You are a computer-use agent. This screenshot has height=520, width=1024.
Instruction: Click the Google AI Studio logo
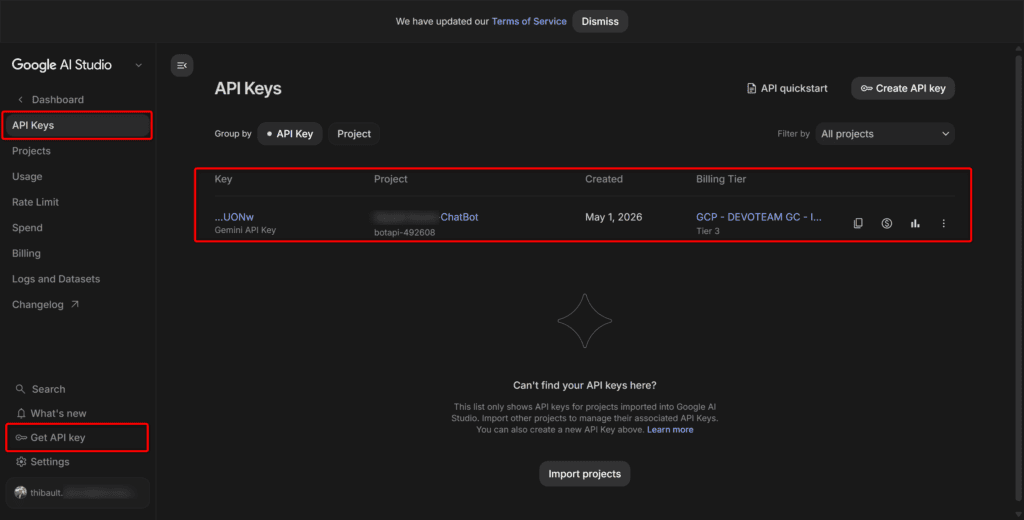62,65
